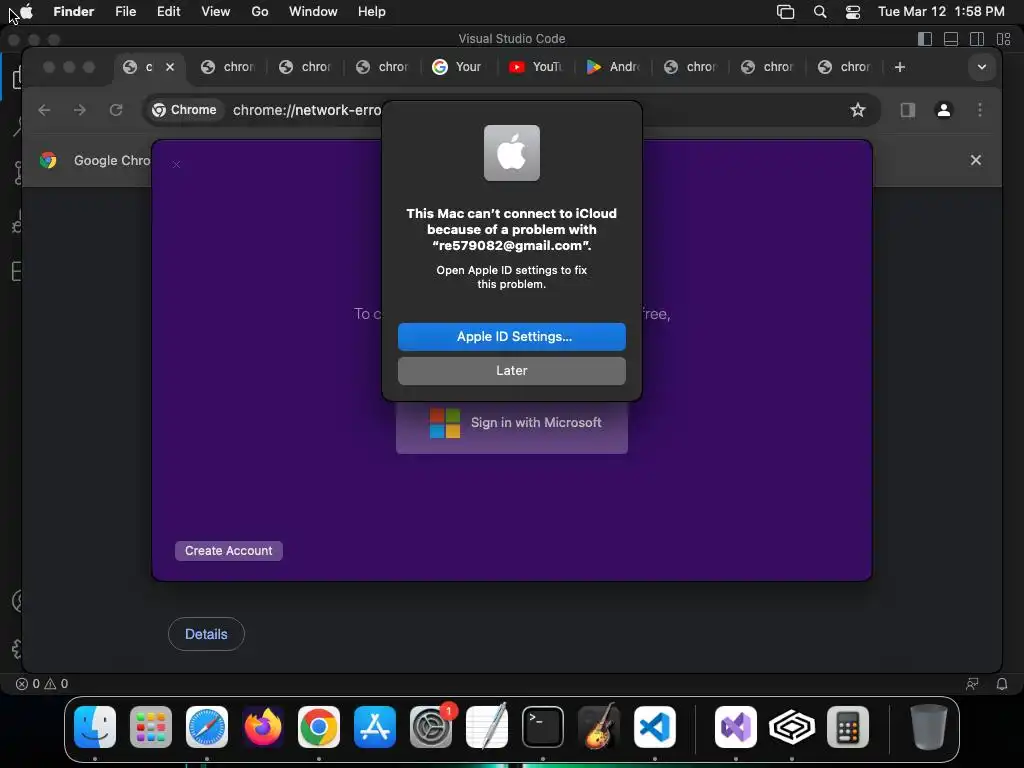Image resolution: width=1024 pixels, height=768 pixels.
Task: Open the hexagon-logo app in Dock
Action: pyautogui.click(x=792, y=727)
